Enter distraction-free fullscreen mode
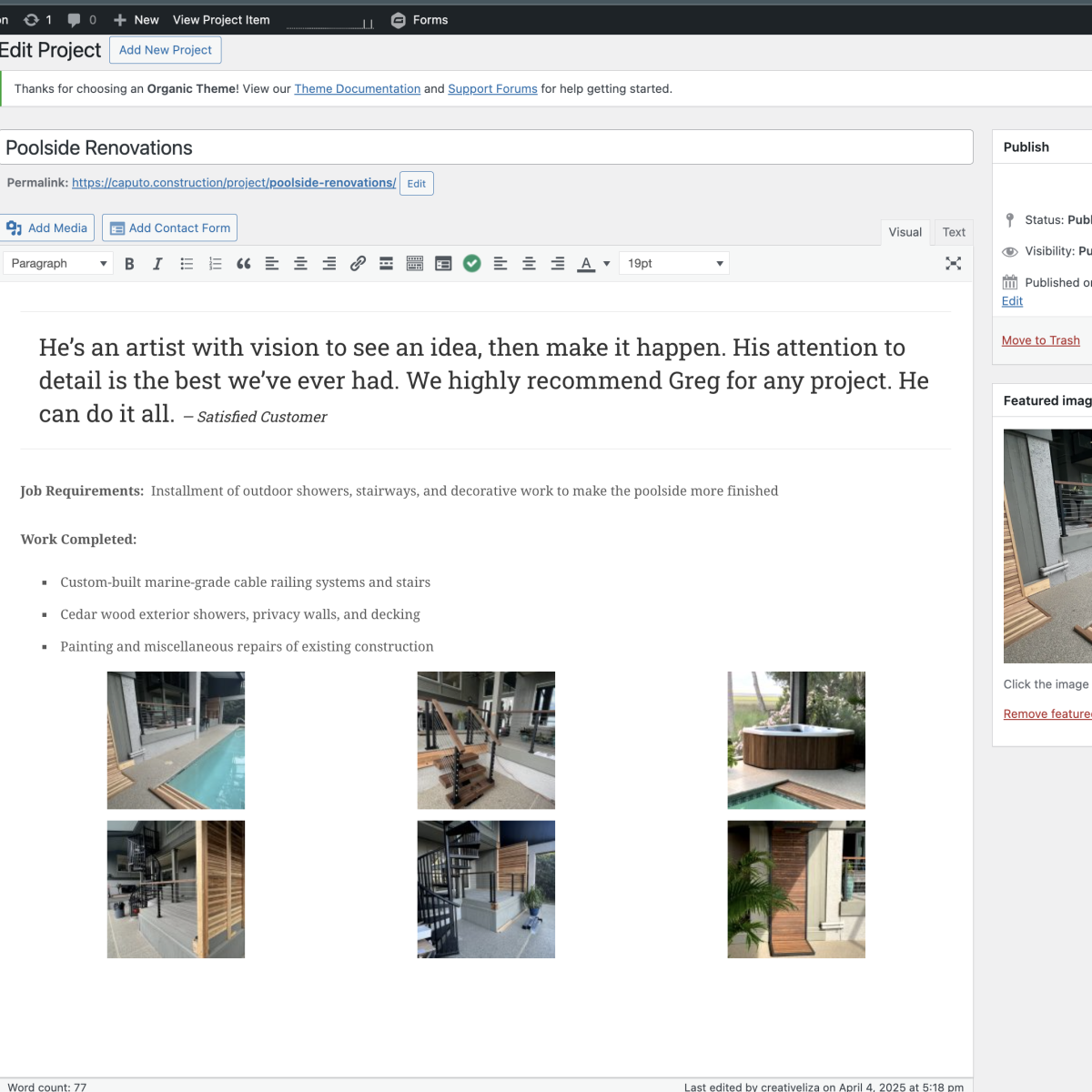 click(x=953, y=264)
